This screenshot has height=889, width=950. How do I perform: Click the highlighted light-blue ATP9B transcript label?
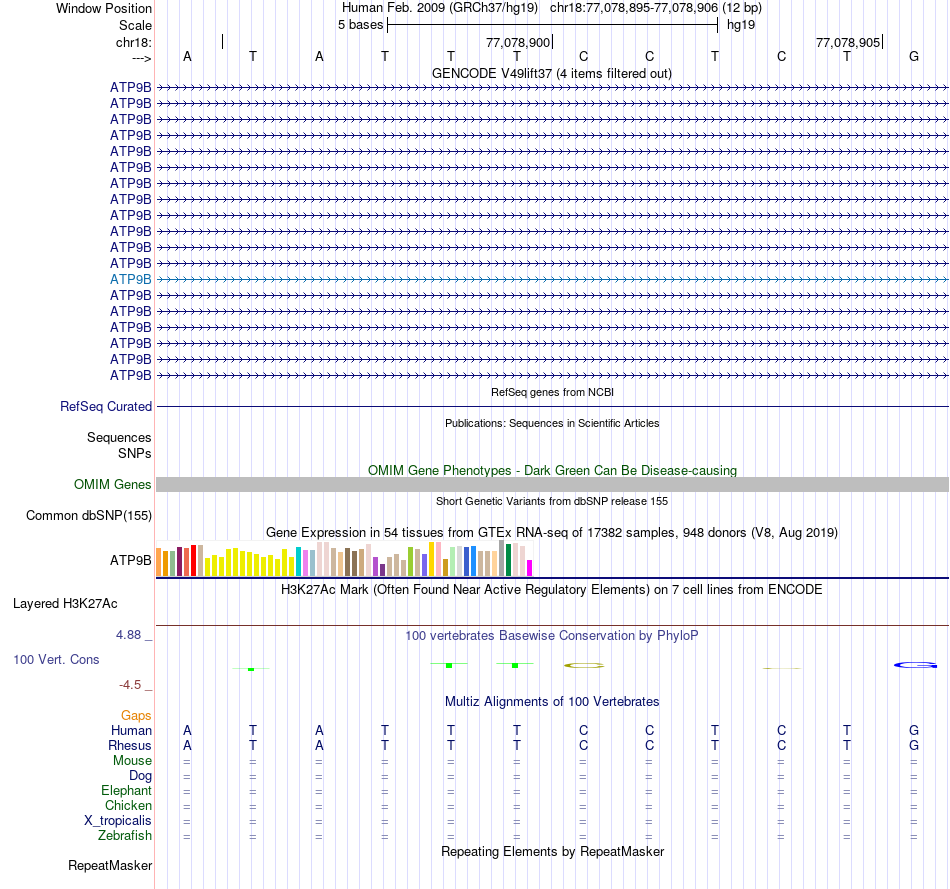click(130, 279)
